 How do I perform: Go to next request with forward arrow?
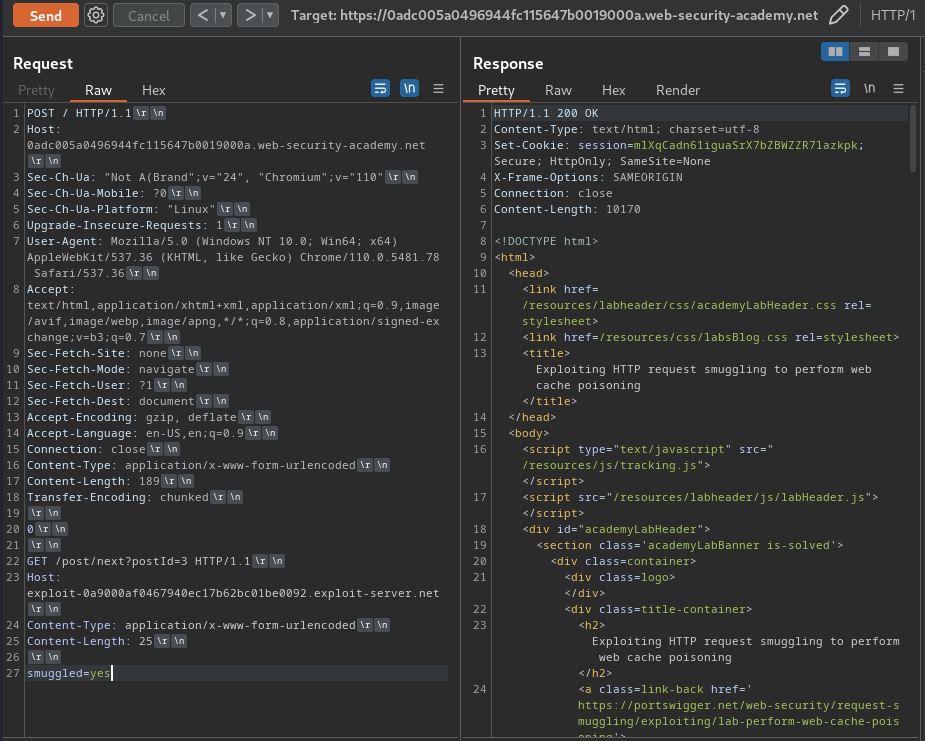(250, 15)
